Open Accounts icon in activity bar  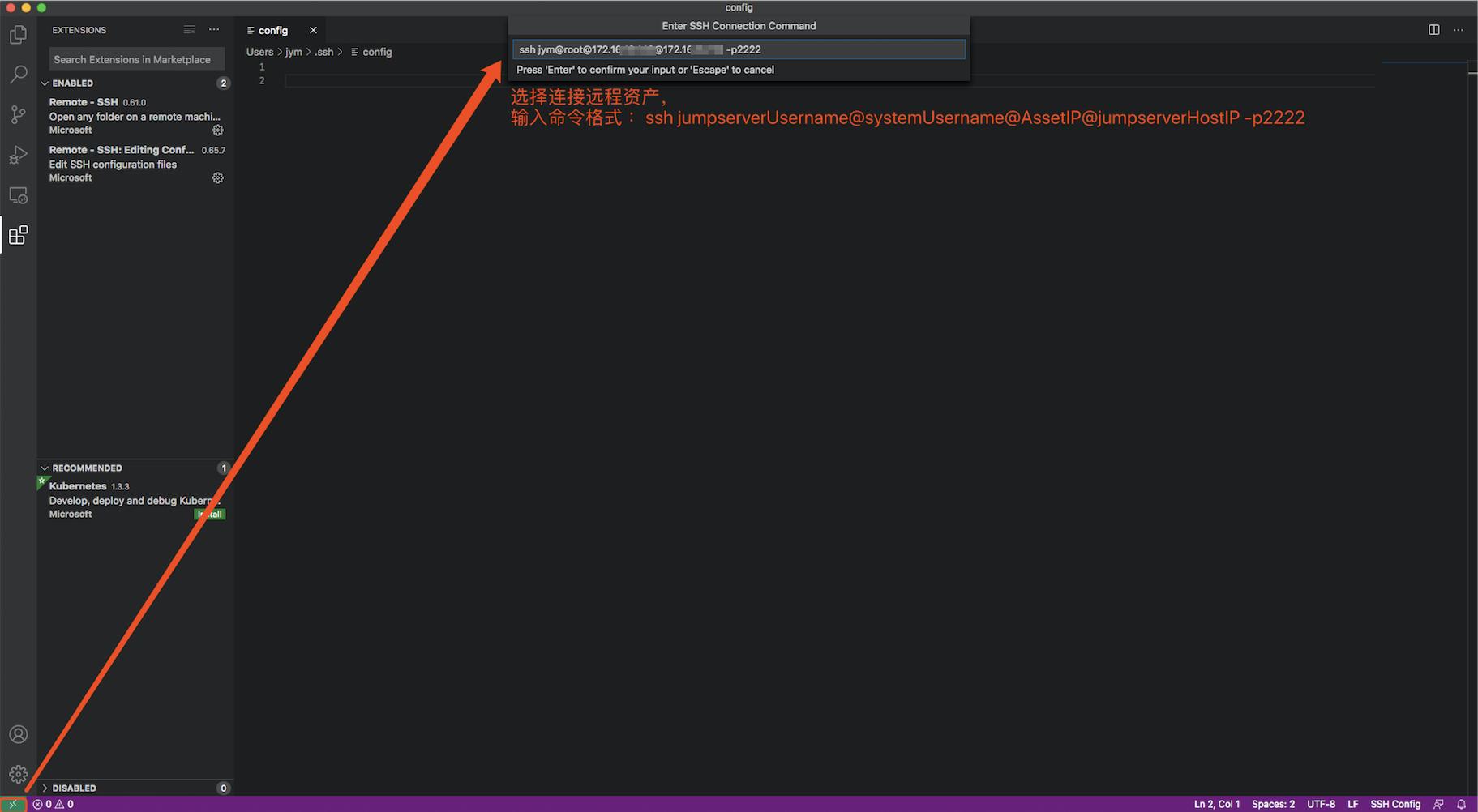tap(18, 733)
